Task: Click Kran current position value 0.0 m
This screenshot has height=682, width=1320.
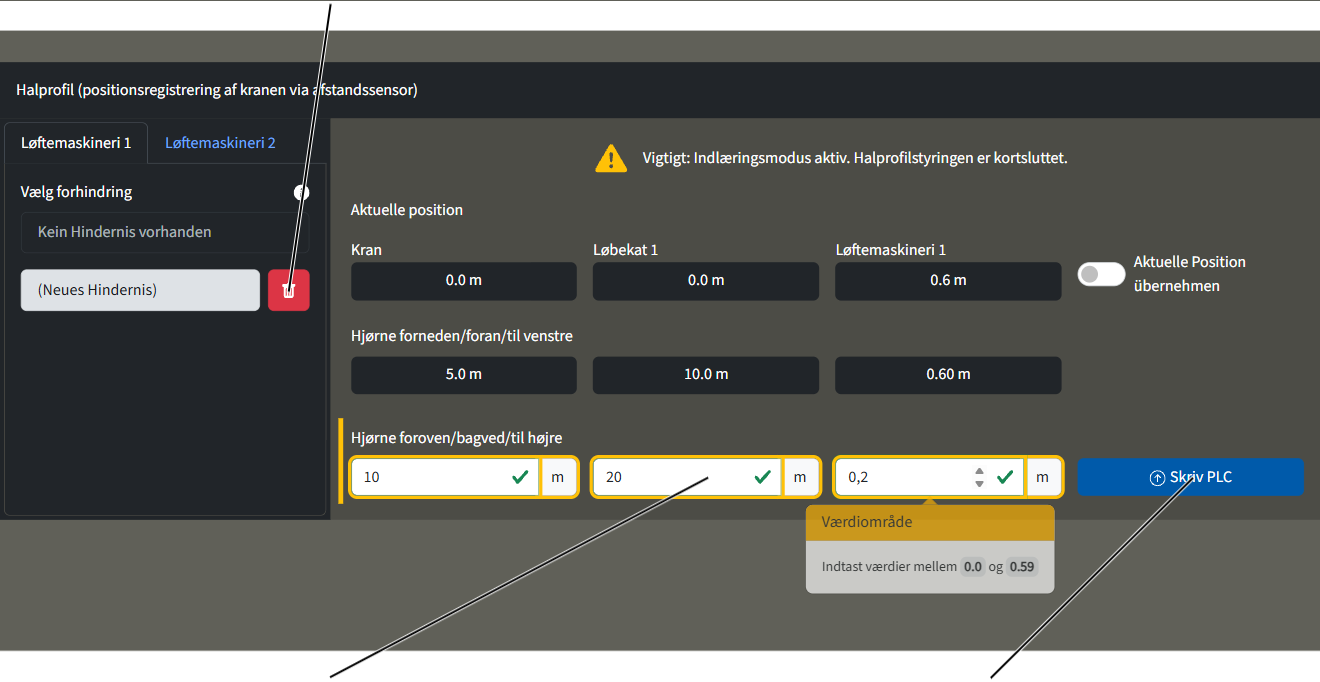Action: (x=464, y=281)
